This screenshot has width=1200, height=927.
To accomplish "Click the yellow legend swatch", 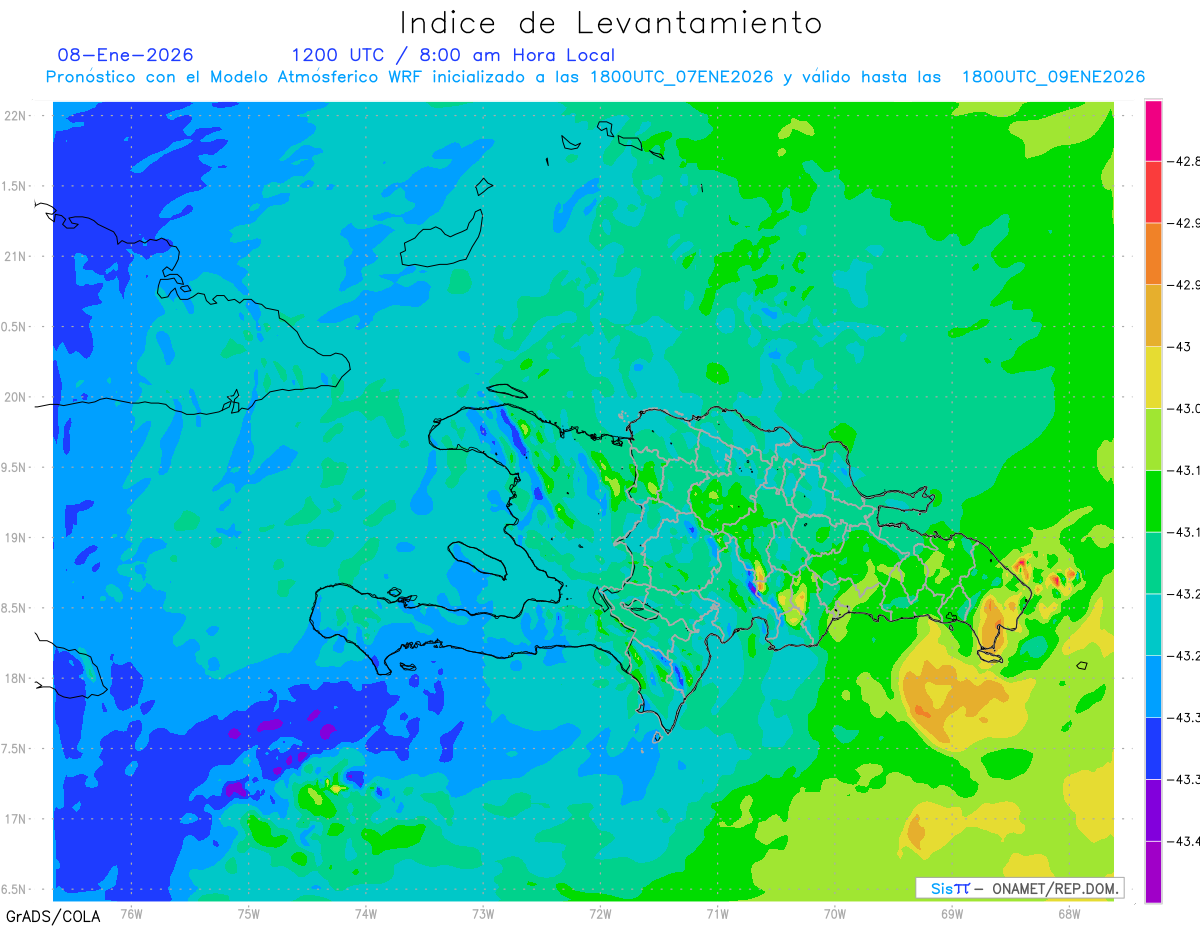I will coord(1153,378).
